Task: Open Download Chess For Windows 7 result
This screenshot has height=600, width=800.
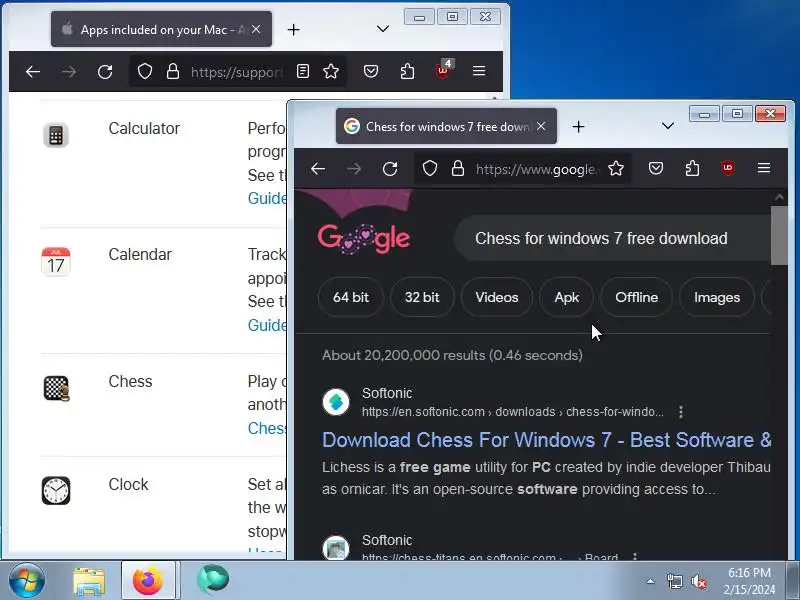Action: (x=546, y=440)
